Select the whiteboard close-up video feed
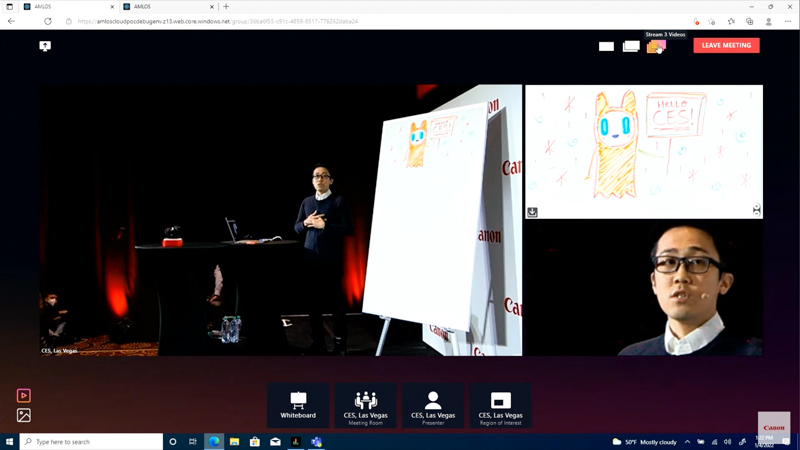Image resolution: width=800 pixels, height=450 pixels. pos(644,152)
